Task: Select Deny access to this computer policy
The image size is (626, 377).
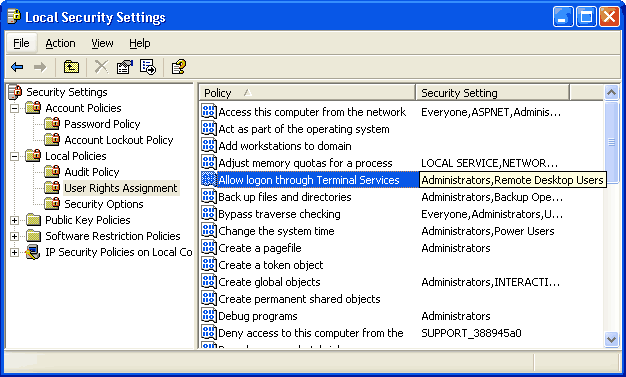Action: click(311, 333)
